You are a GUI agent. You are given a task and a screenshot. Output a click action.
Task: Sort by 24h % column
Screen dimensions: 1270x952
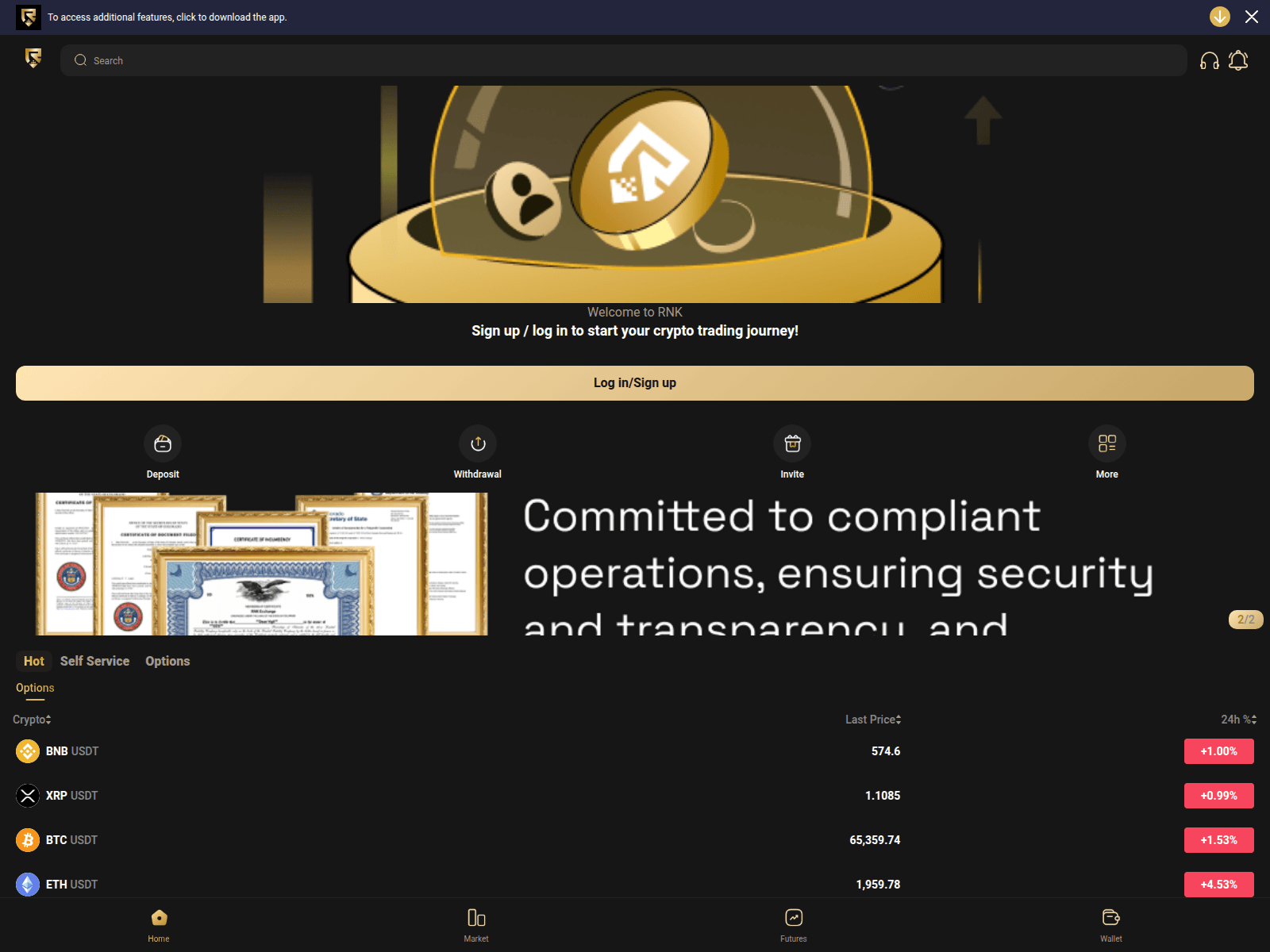[1238, 720]
